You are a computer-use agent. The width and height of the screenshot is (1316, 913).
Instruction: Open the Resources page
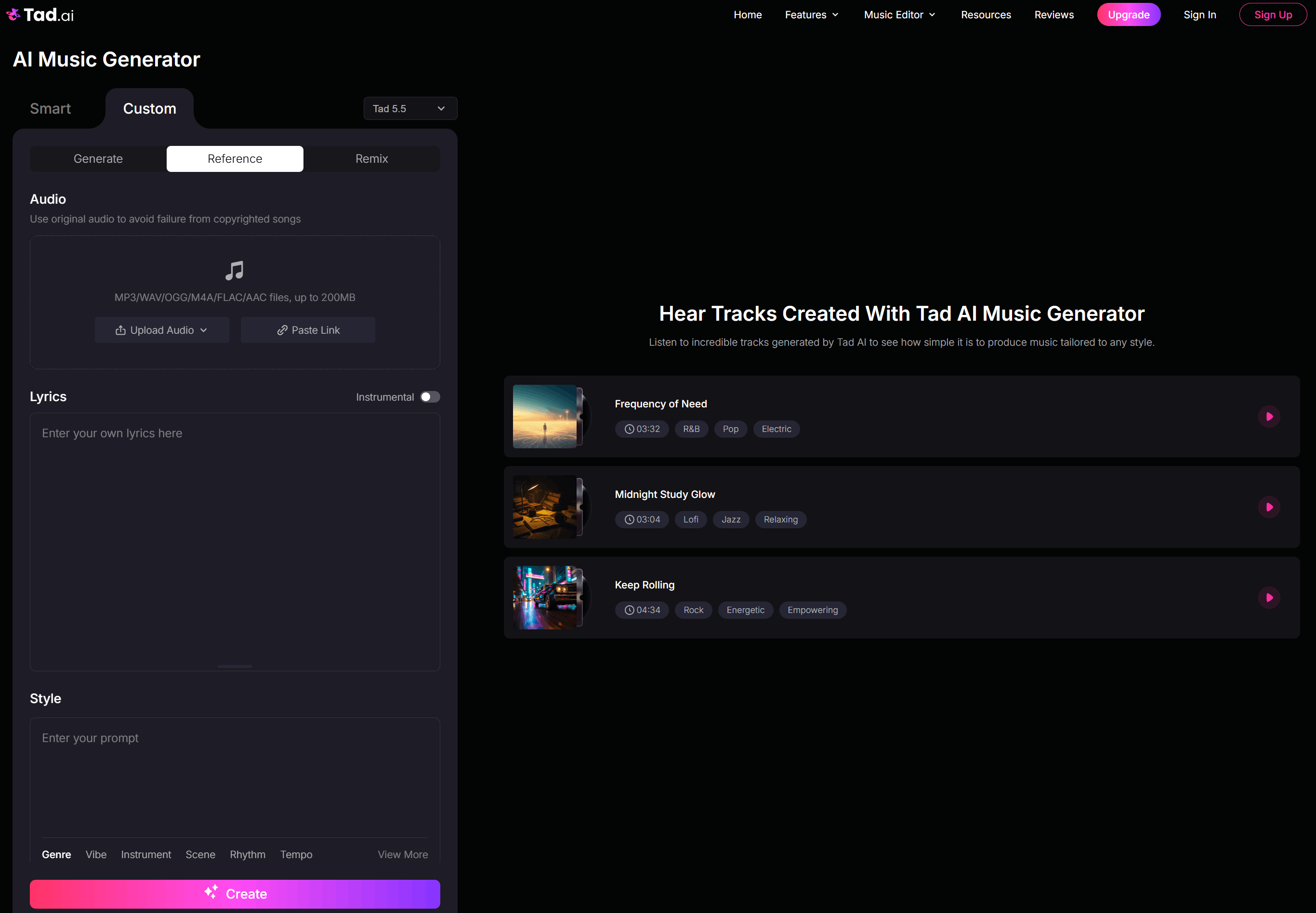point(985,15)
